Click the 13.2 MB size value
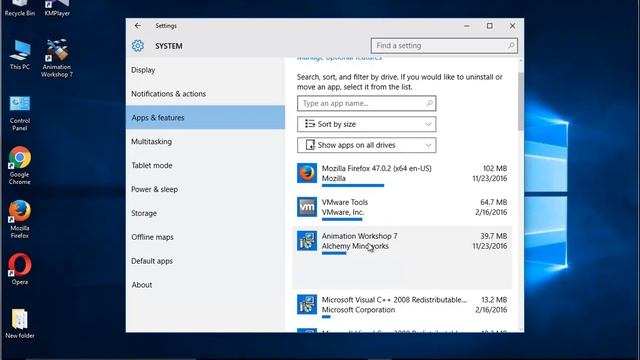 tap(494, 300)
